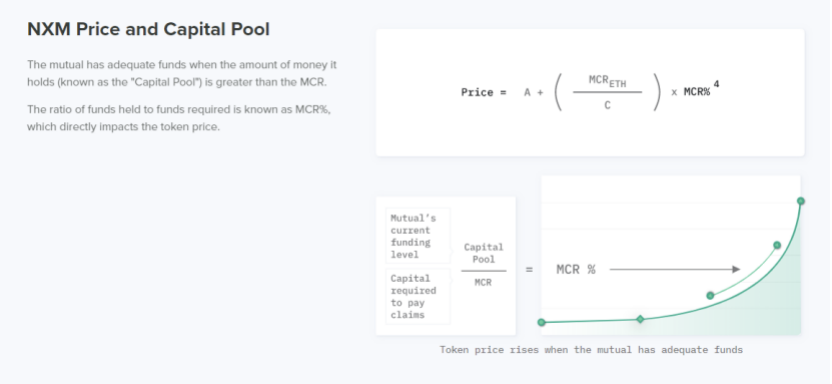832x384 pixels.
Task: Click the diamond marker on the price curve
Action: (640, 319)
